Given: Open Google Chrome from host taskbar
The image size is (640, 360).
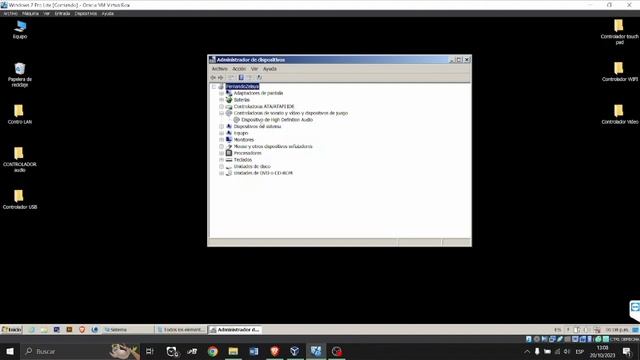Looking at the screenshot, I should coord(213,351).
